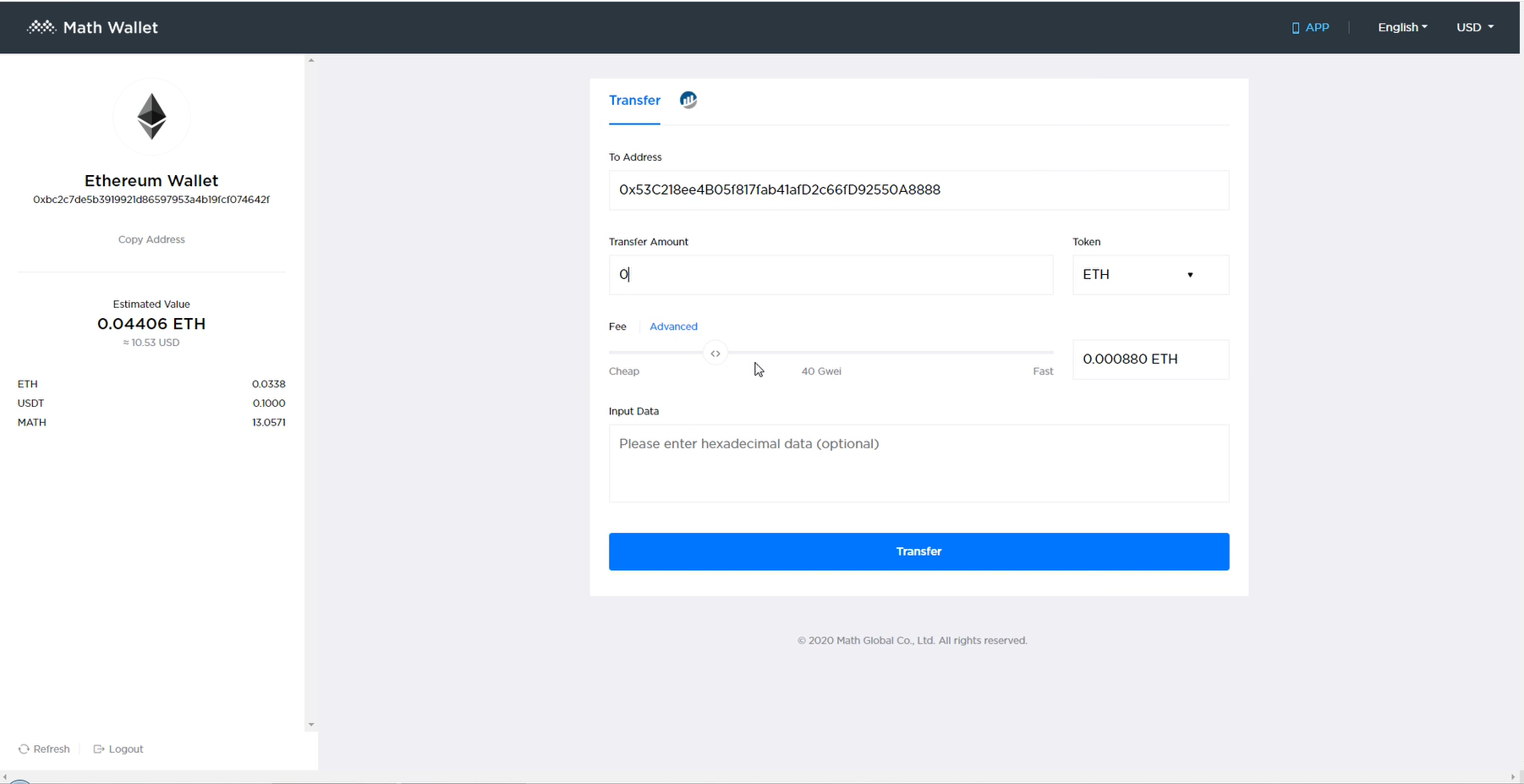Click the ETH token dropdown arrow icon
This screenshot has width=1524, height=784.
point(1189,274)
